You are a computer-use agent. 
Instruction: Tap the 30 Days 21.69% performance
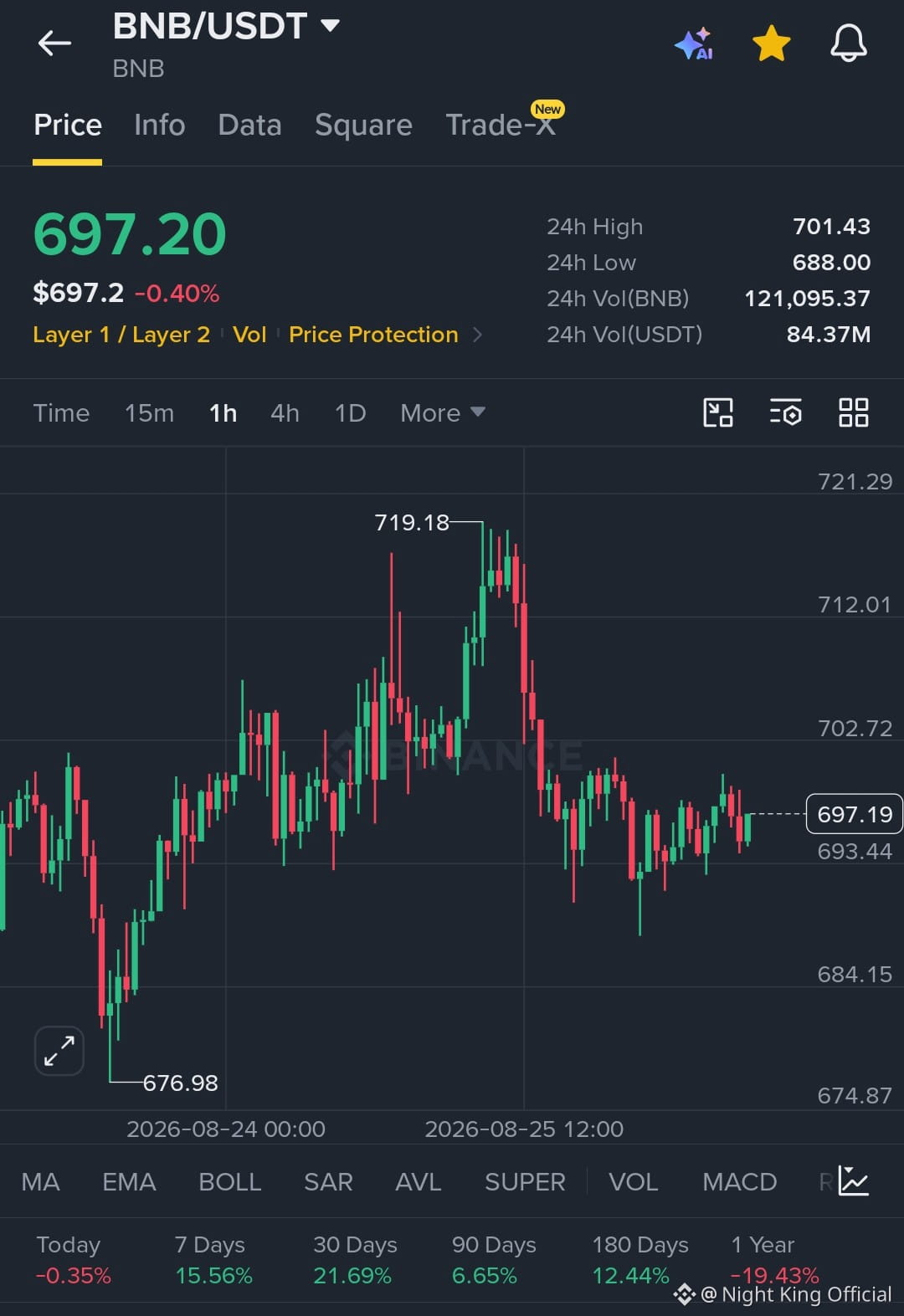coord(355,1260)
